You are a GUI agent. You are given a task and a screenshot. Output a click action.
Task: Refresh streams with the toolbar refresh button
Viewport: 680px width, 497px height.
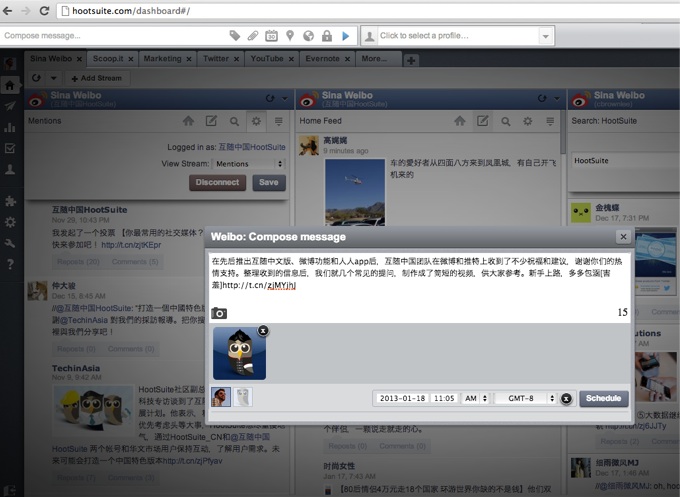point(36,78)
